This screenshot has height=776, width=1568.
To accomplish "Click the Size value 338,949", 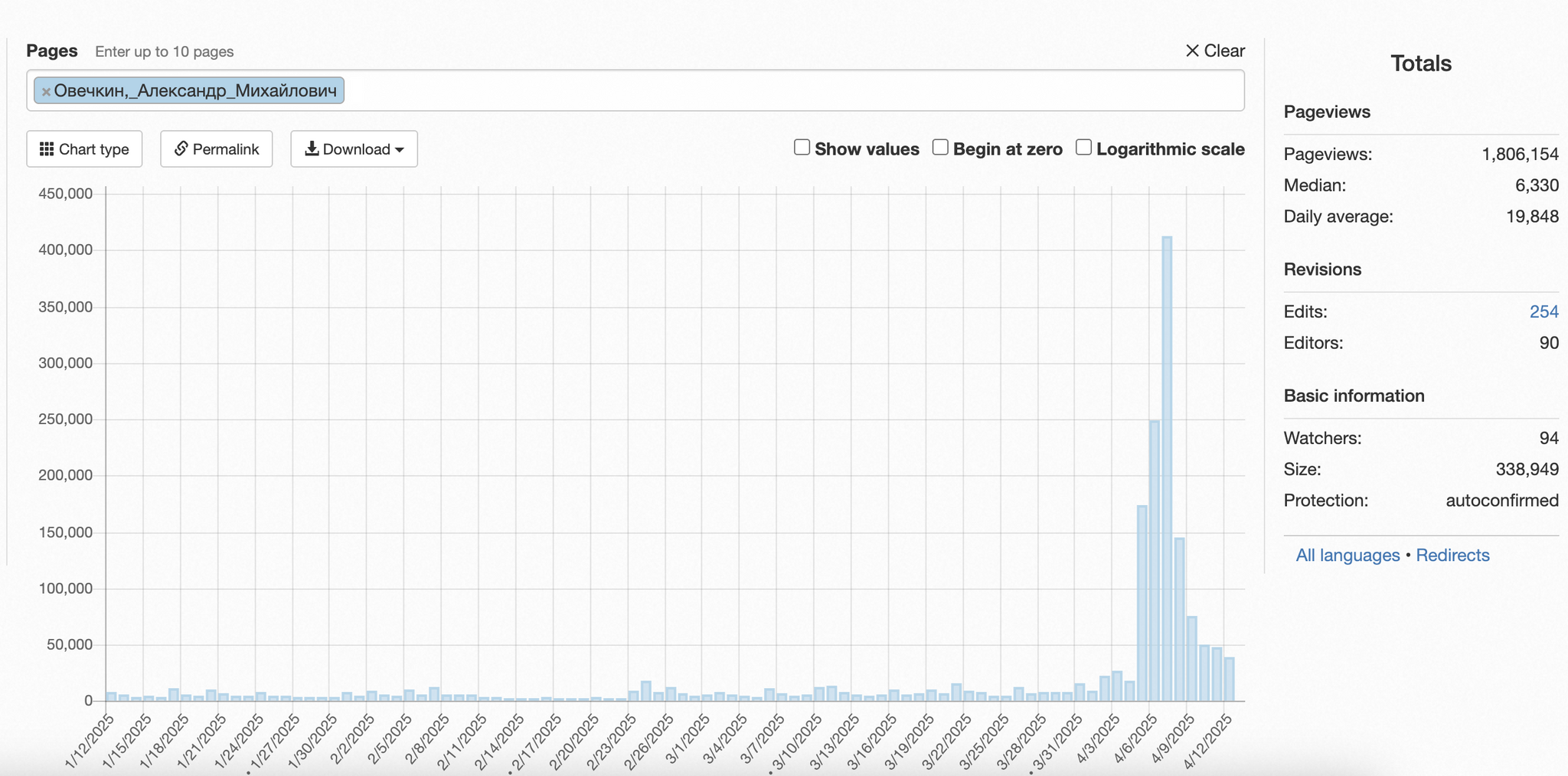I will coord(1527,469).
